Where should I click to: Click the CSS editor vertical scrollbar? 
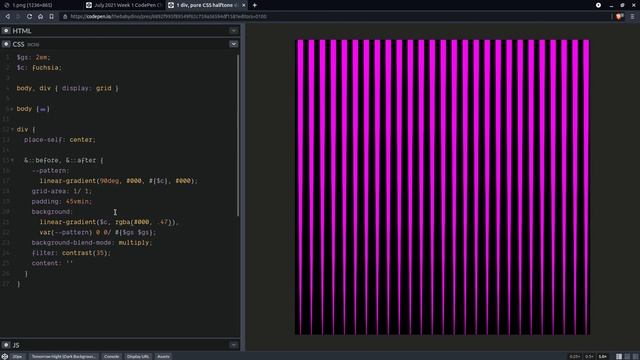click(x=238, y=135)
